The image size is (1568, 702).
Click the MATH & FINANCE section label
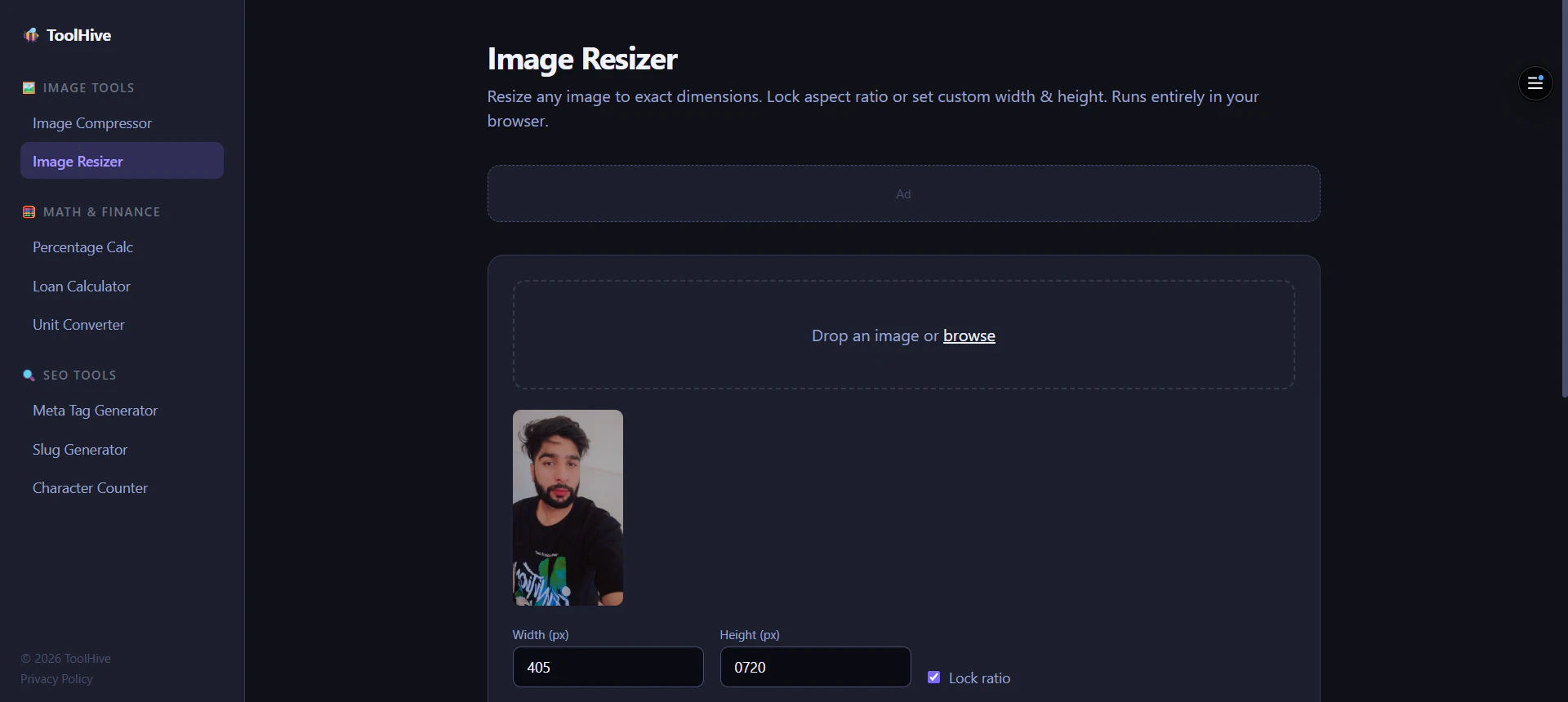[101, 212]
